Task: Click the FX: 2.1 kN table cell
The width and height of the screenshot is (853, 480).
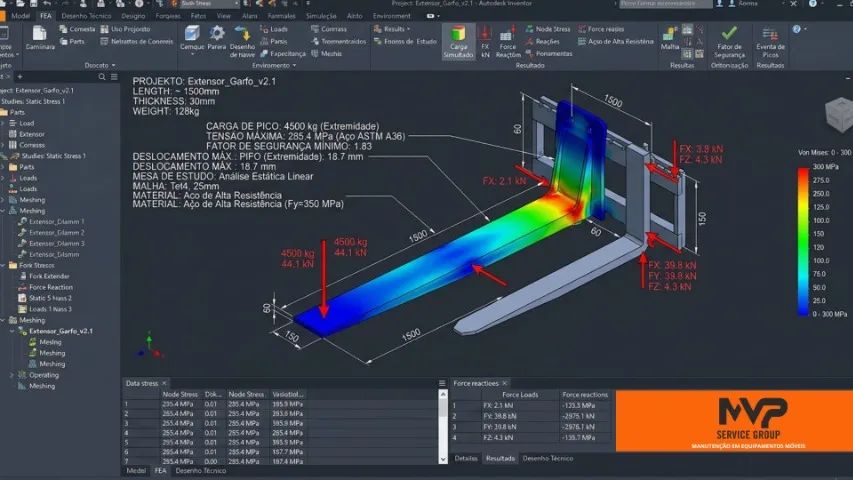Action: pyautogui.click(x=520, y=405)
